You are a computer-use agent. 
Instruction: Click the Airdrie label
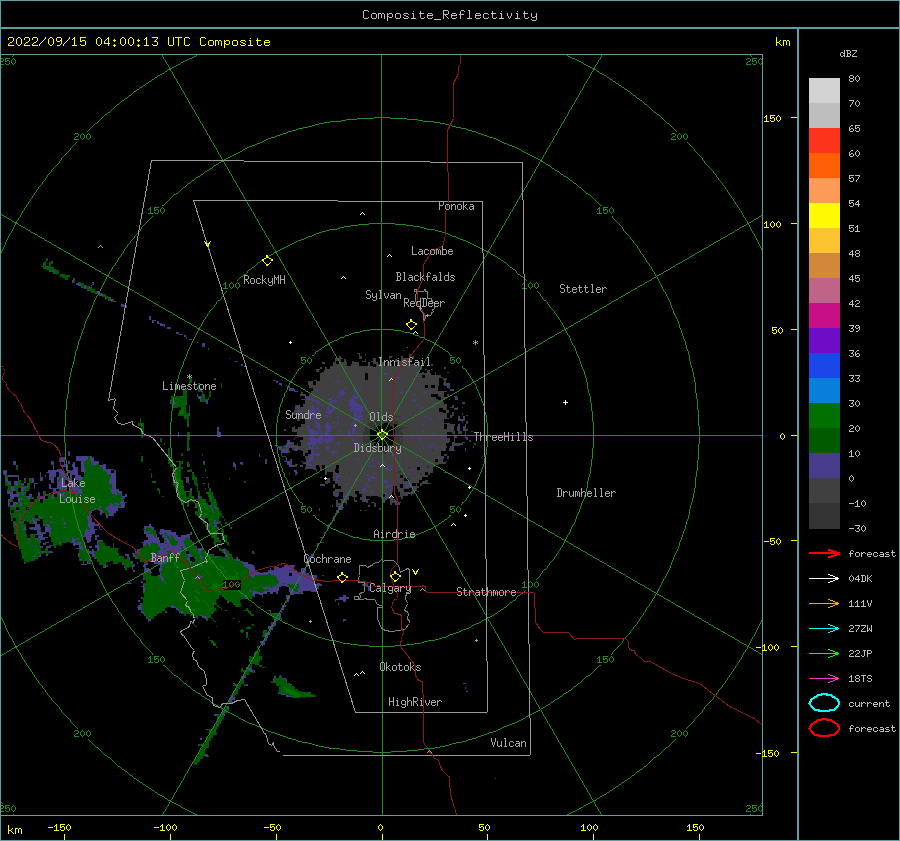click(x=394, y=534)
